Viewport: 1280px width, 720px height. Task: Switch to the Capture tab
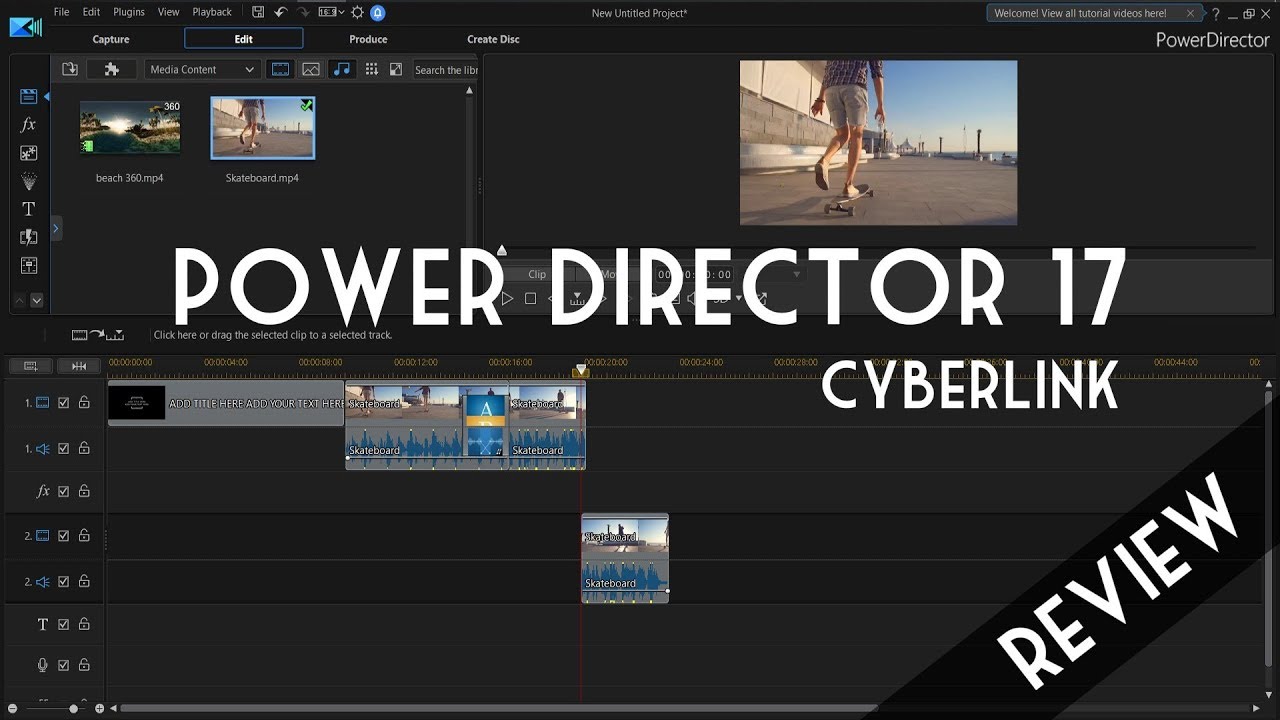point(111,39)
